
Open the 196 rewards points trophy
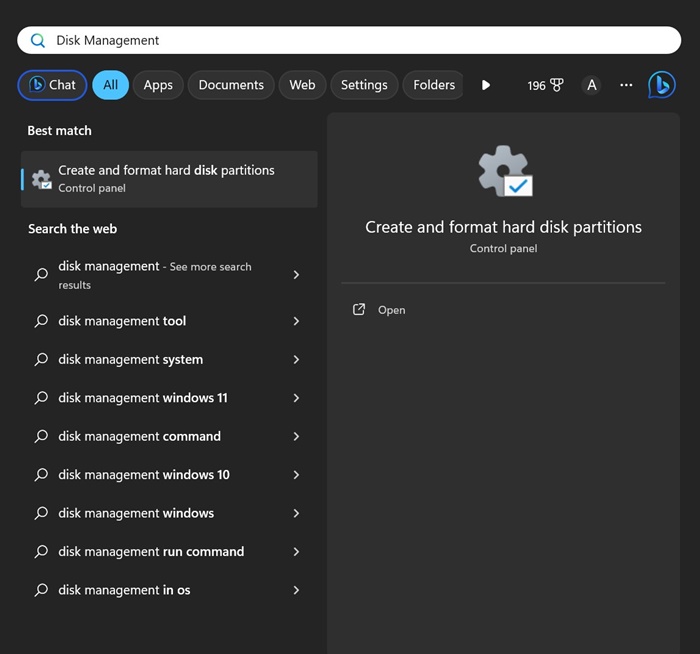545,85
